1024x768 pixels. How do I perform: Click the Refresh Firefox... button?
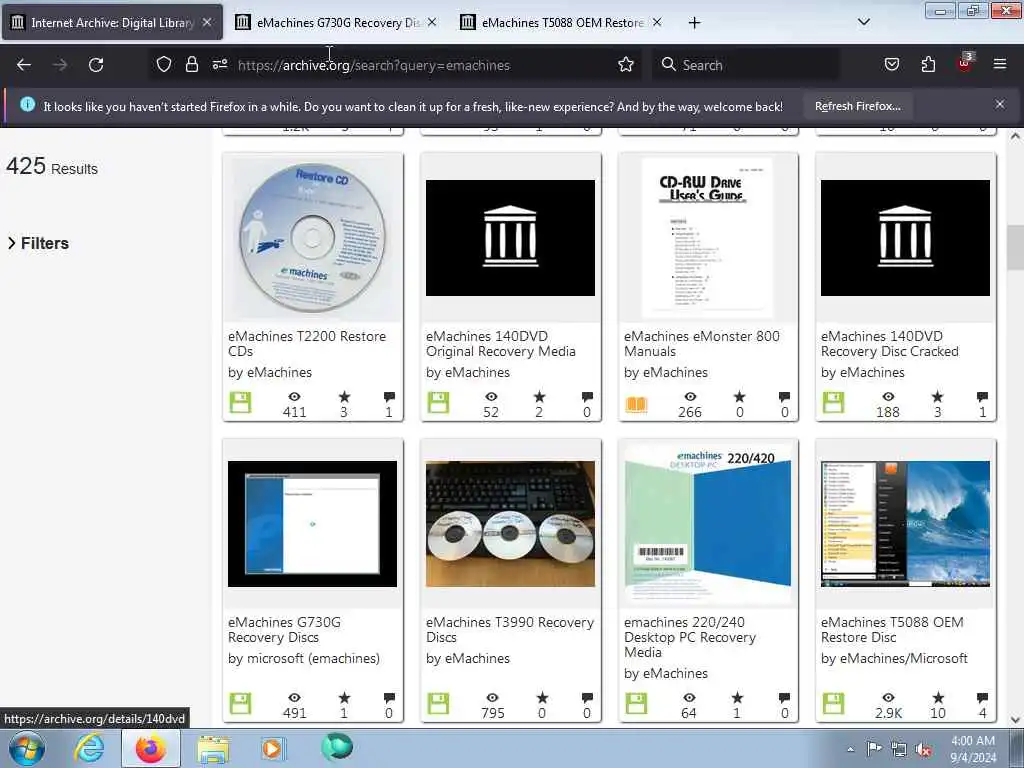(x=857, y=106)
